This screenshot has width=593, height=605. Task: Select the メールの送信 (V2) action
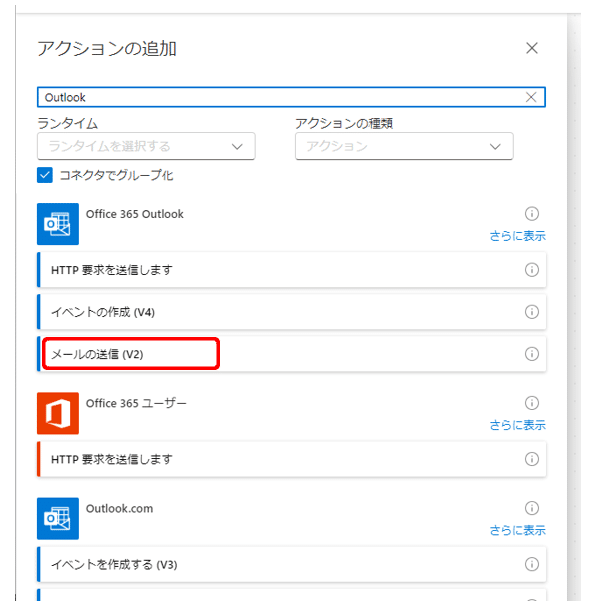coord(292,354)
